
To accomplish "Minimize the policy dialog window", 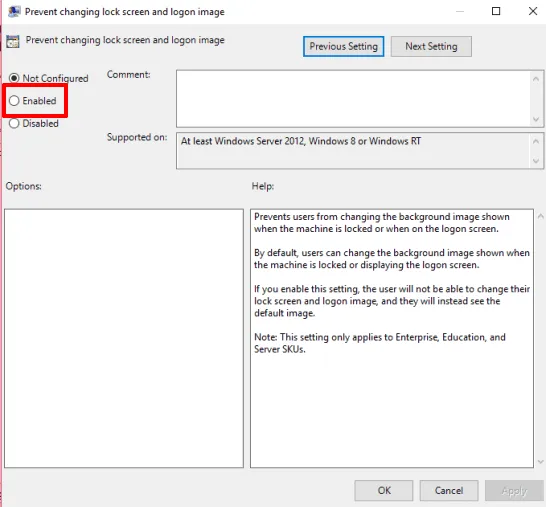I will tap(460, 11).
